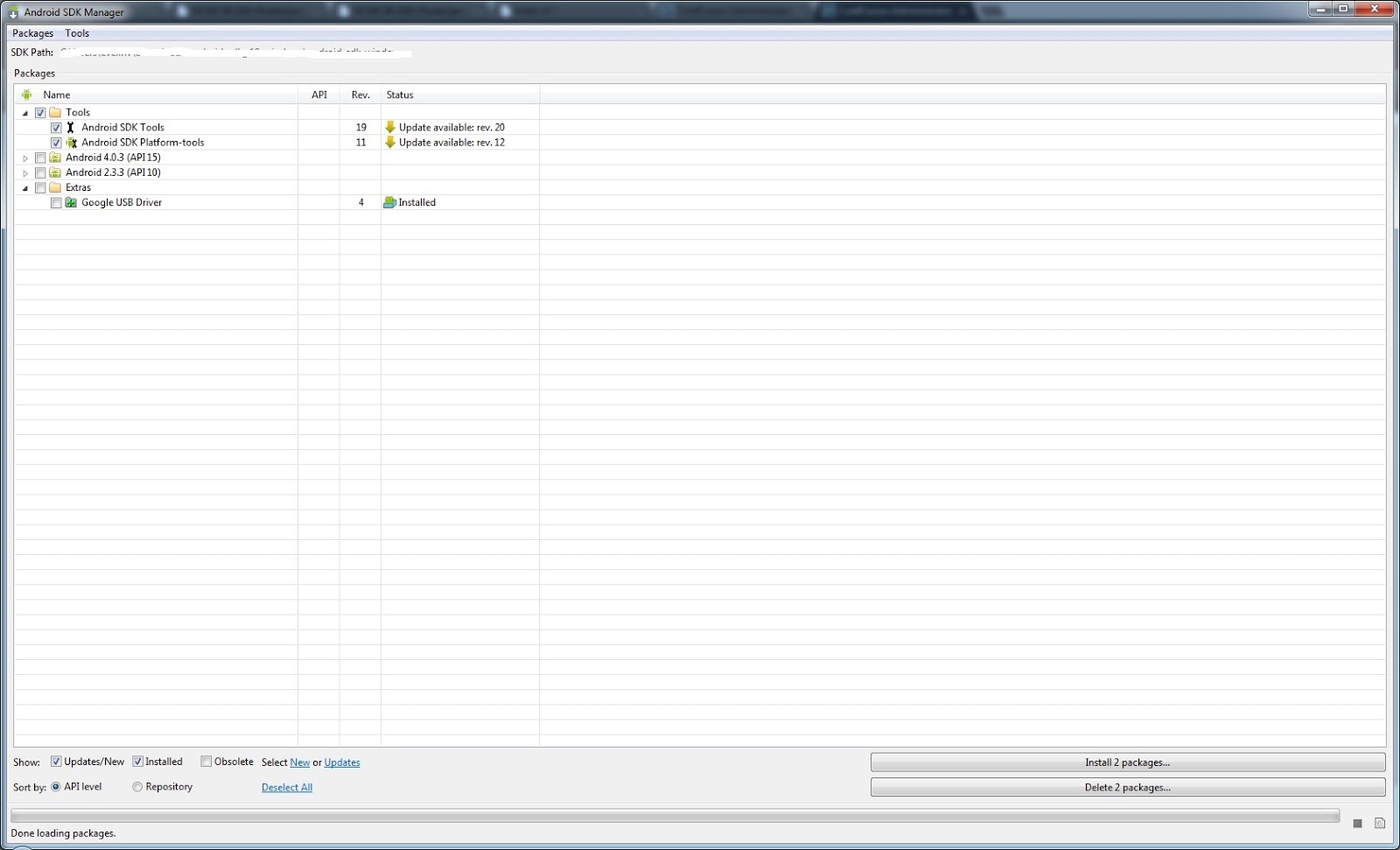Toggle the Installed show filter
Image resolution: width=1400 pixels, height=850 pixels.
137,762
